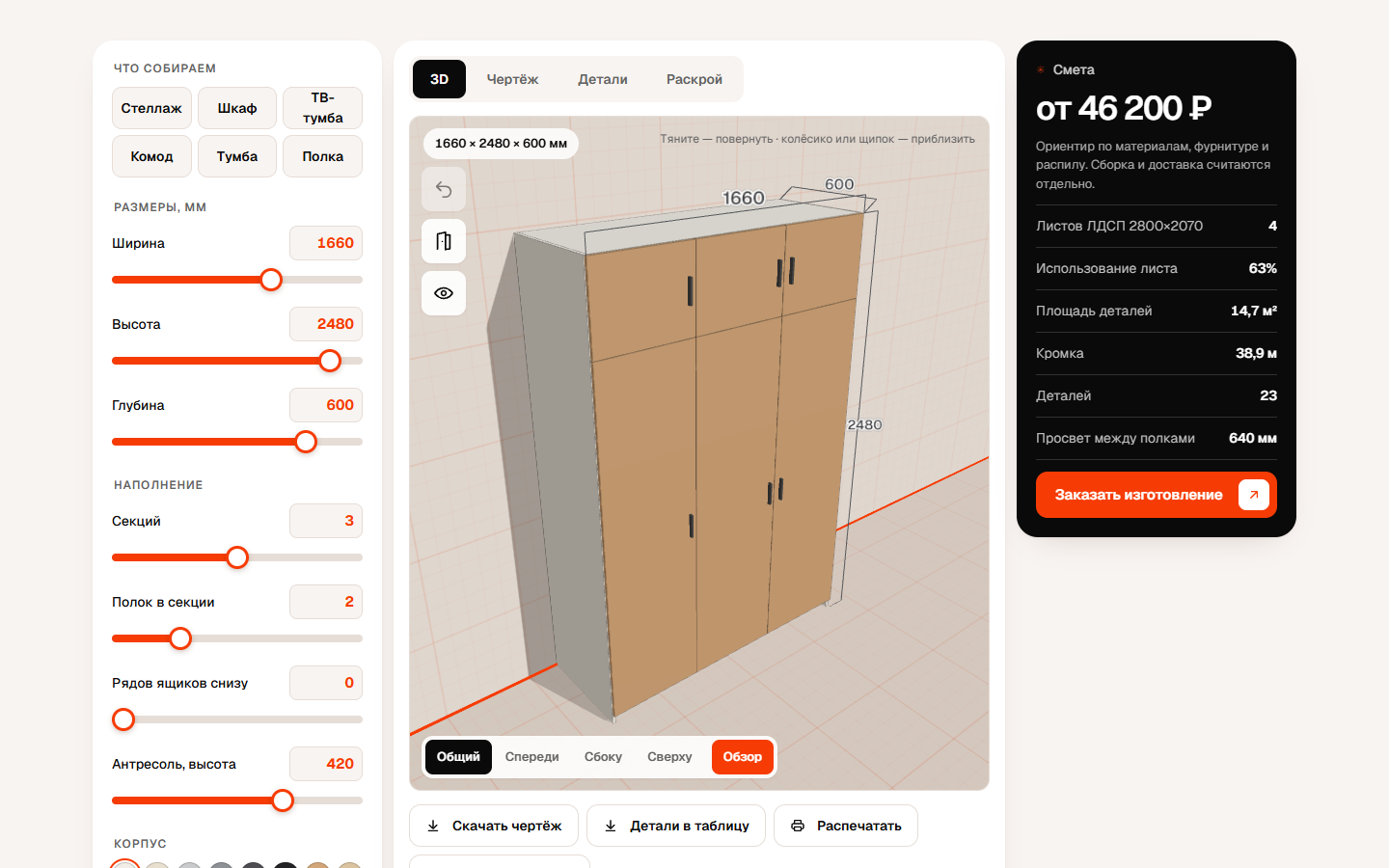Click the Ширина value field 1660
Image resolution: width=1389 pixels, height=868 pixels.
[326, 243]
